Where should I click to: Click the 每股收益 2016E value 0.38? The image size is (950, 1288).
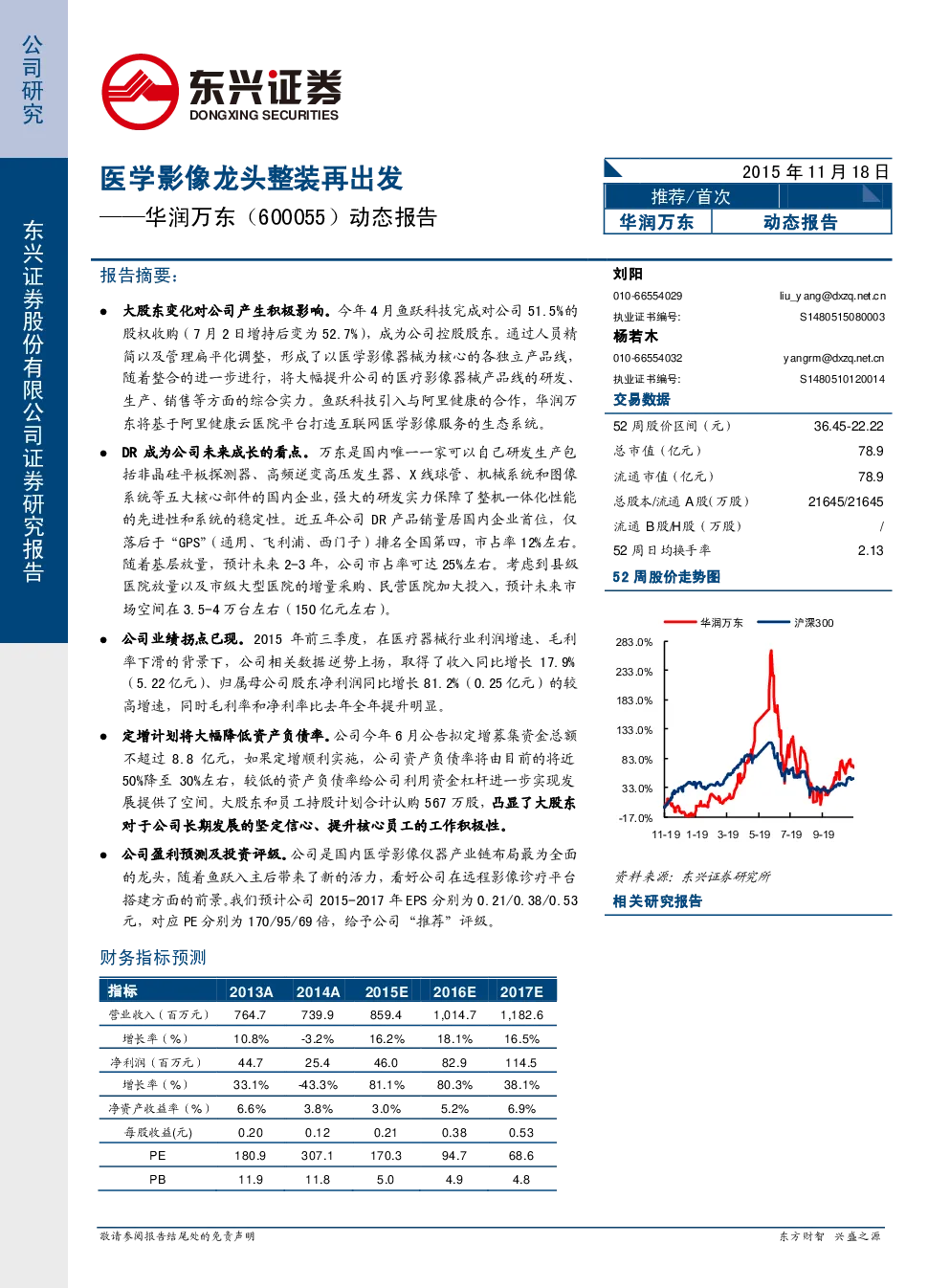click(454, 1132)
